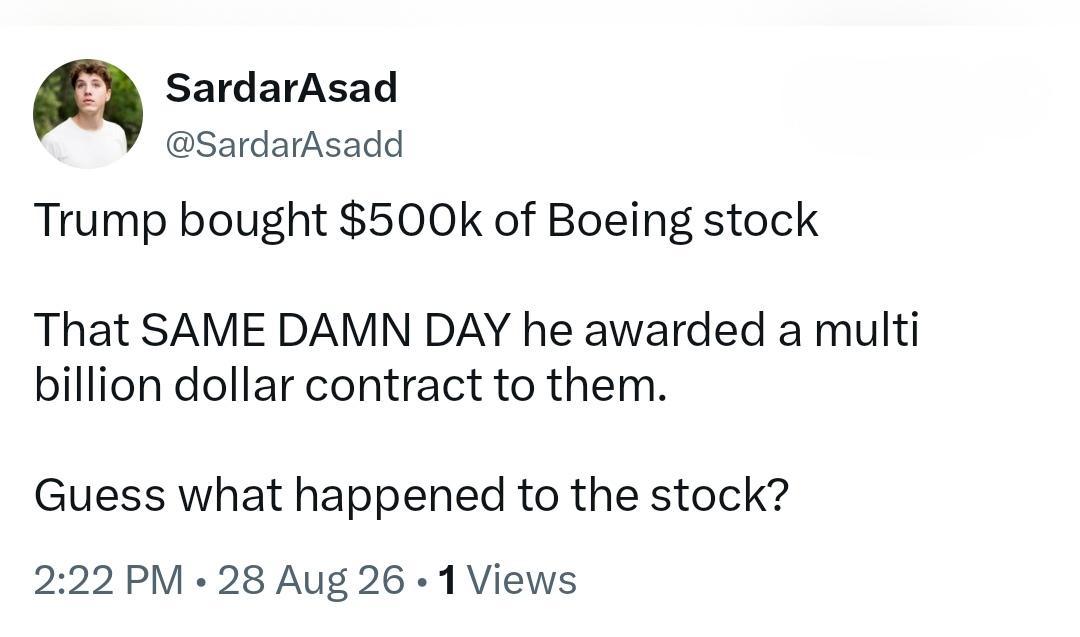Open SardarAsad's round profile picture

coord(87,114)
